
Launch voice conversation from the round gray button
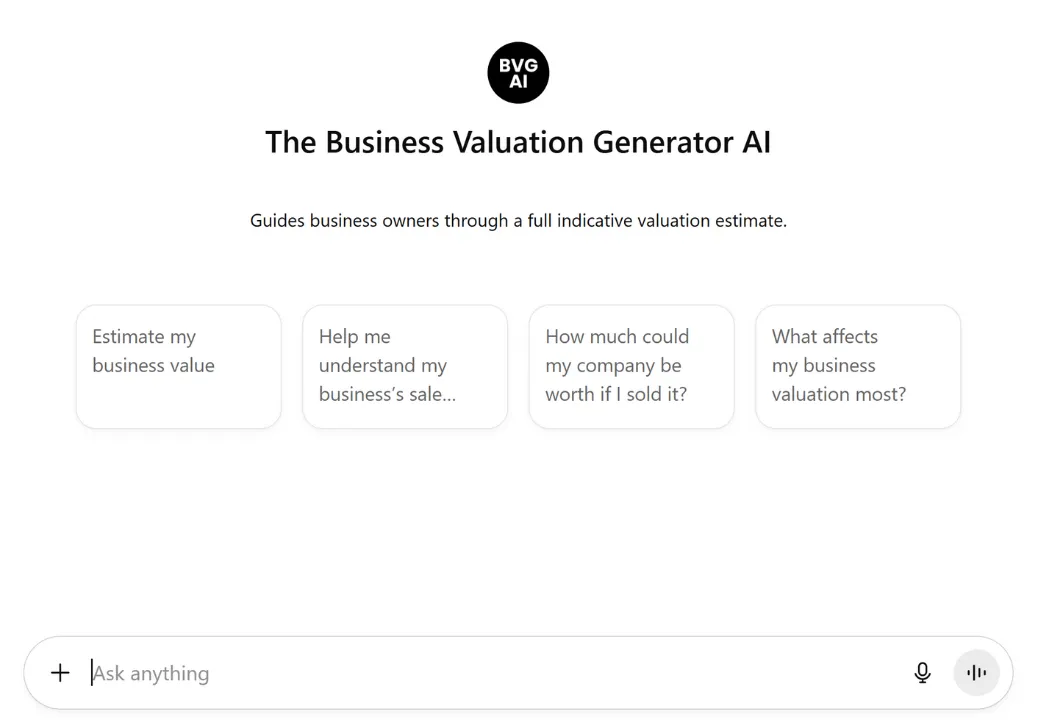976,673
